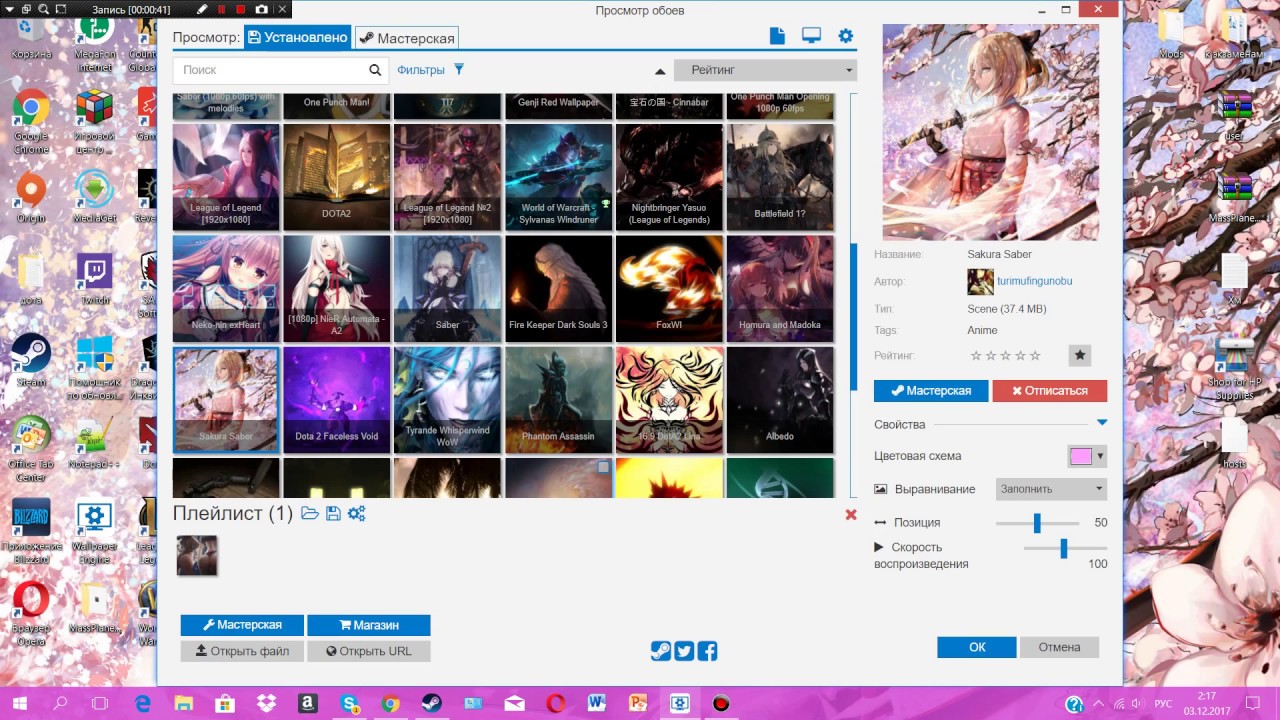1280x720 pixels.
Task: Open playlist settings gears icon
Action: click(x=357, y=513)
